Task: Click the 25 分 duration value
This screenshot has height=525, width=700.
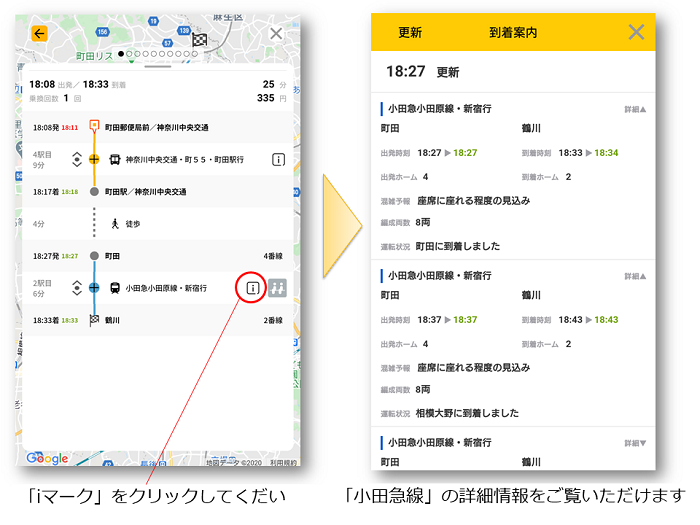Action: pos(274,84)
